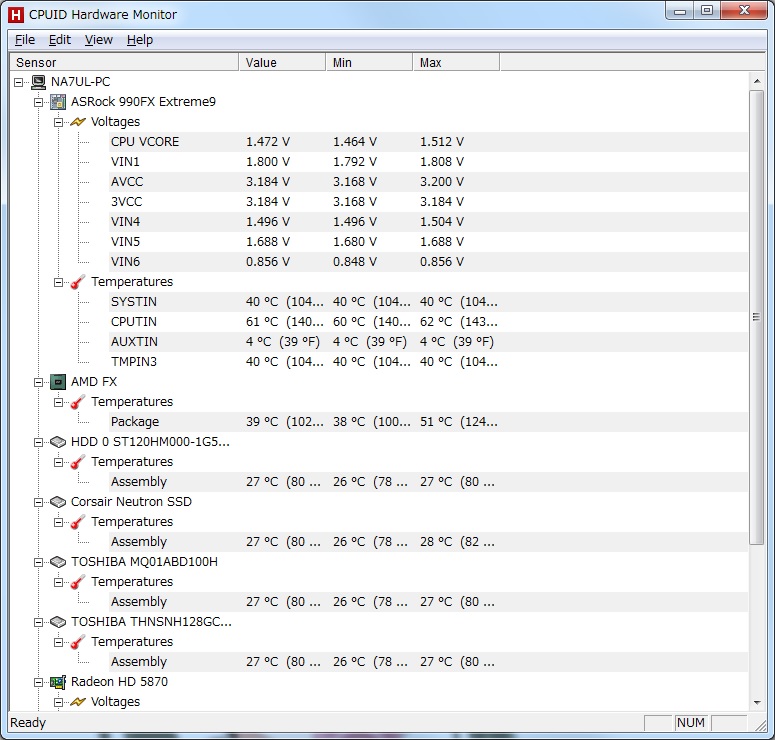Collapse the TOSHIBA THNSNH128GC node
This screenshot has height=740, width=775.
pyautogui.click(x=39, y=622)
